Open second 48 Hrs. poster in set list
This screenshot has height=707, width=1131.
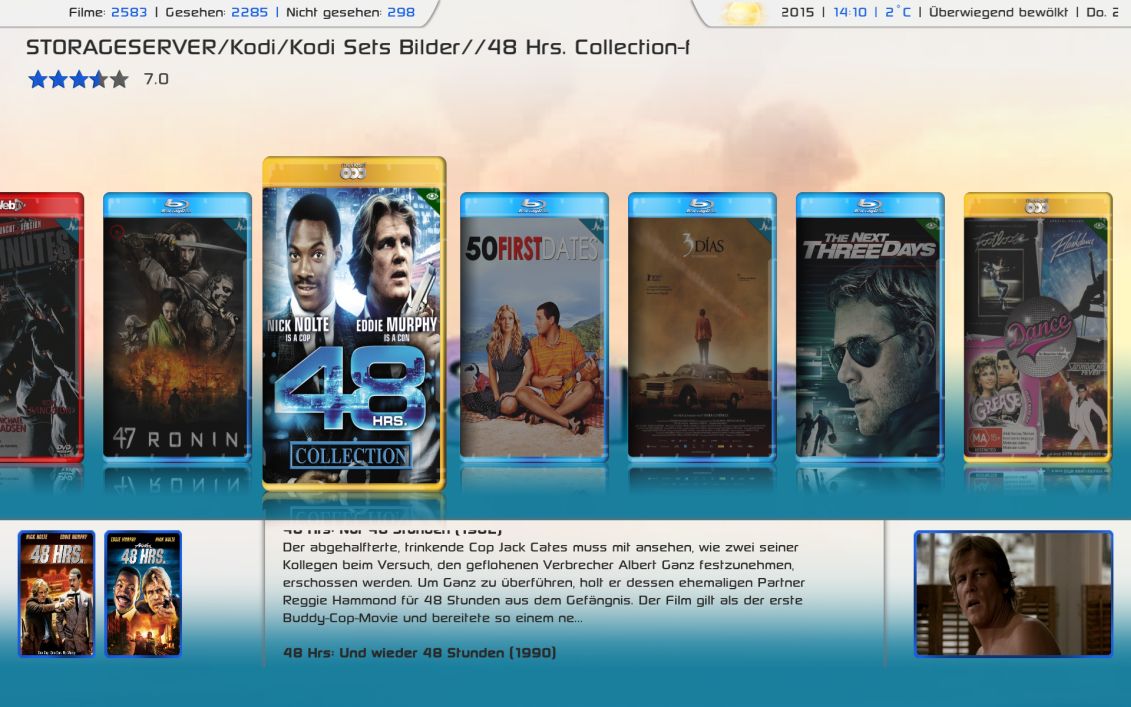143,594
